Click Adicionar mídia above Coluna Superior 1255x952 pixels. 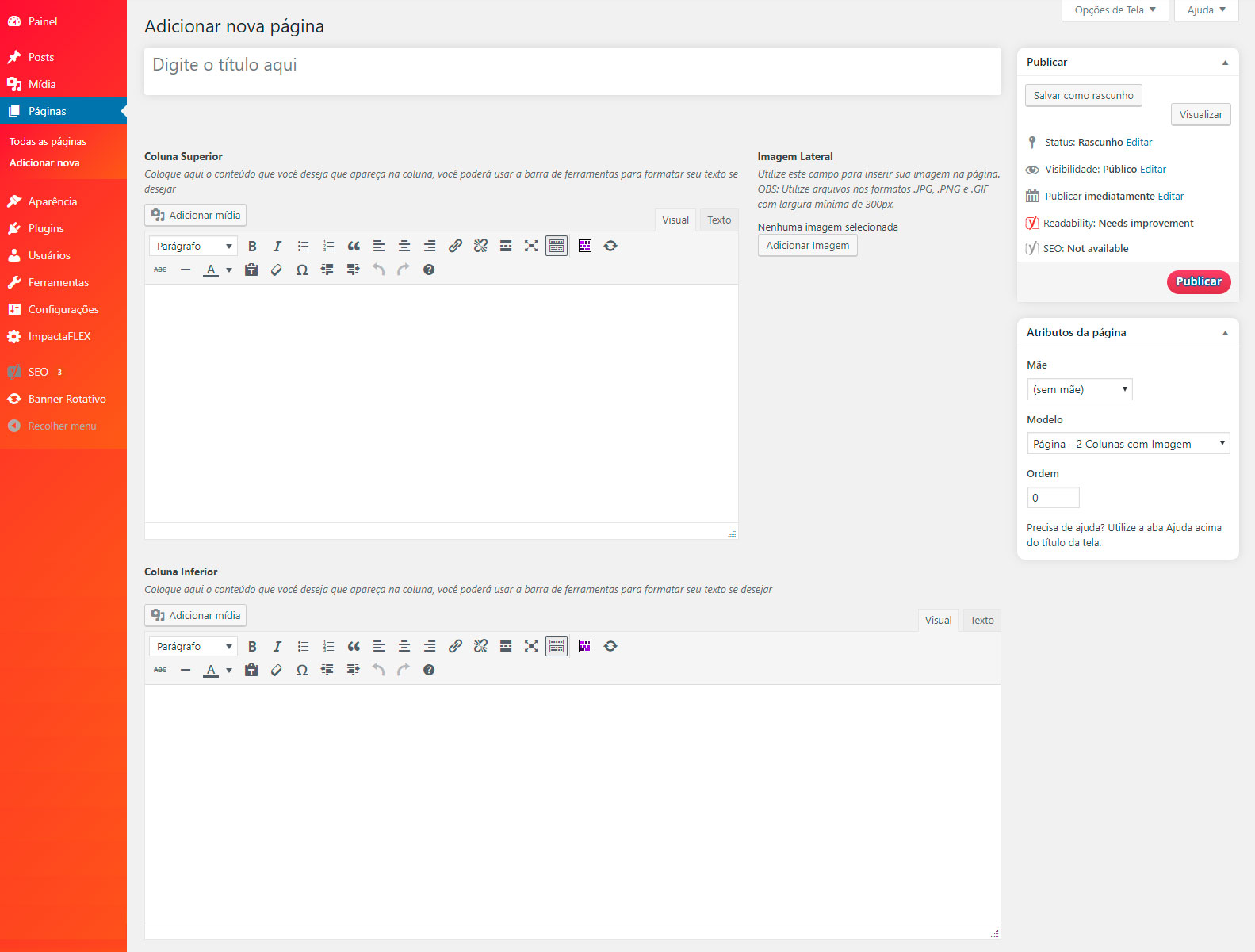click(196, 215)
